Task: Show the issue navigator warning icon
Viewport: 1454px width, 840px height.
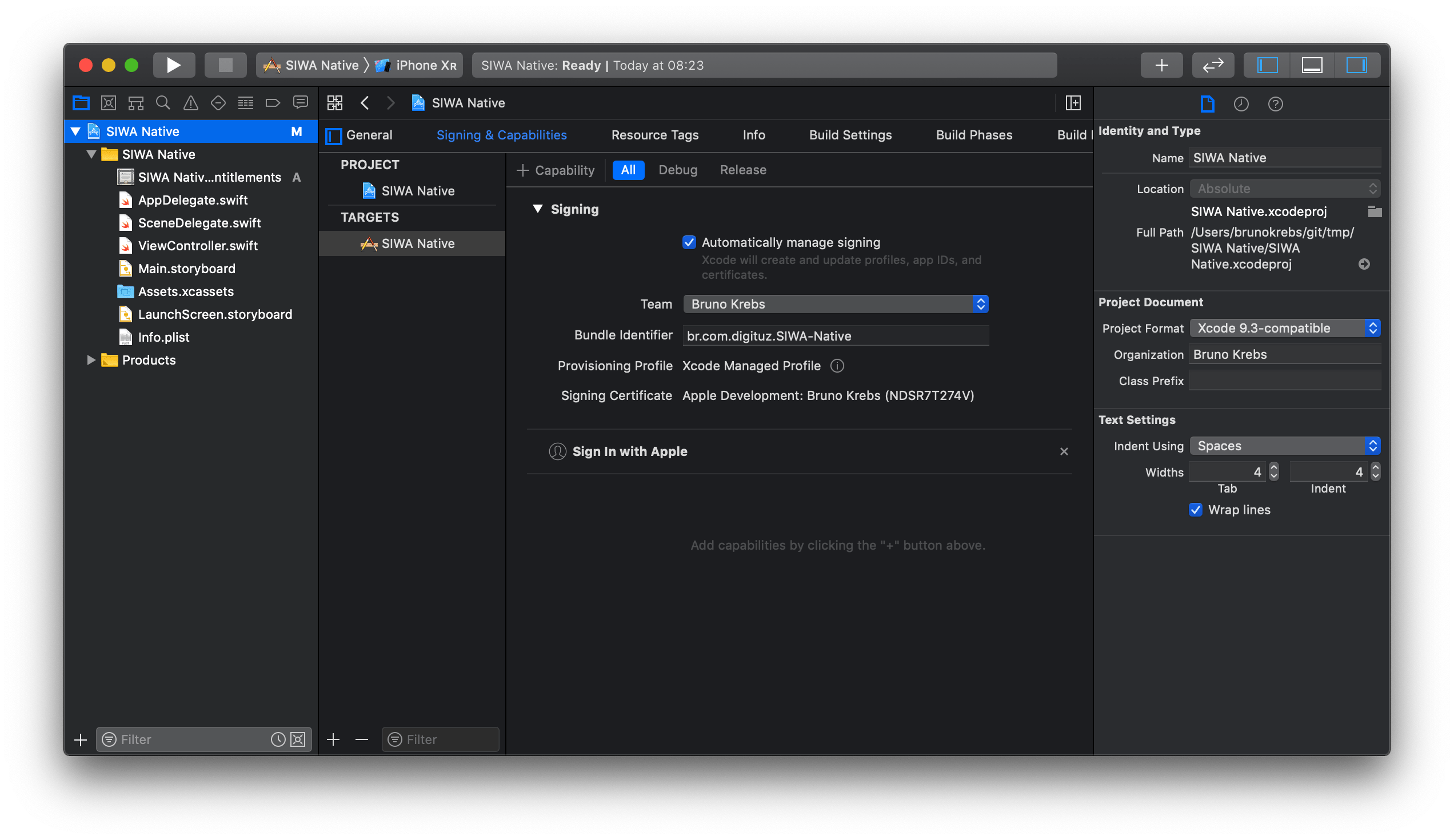Action: point(190,103)
